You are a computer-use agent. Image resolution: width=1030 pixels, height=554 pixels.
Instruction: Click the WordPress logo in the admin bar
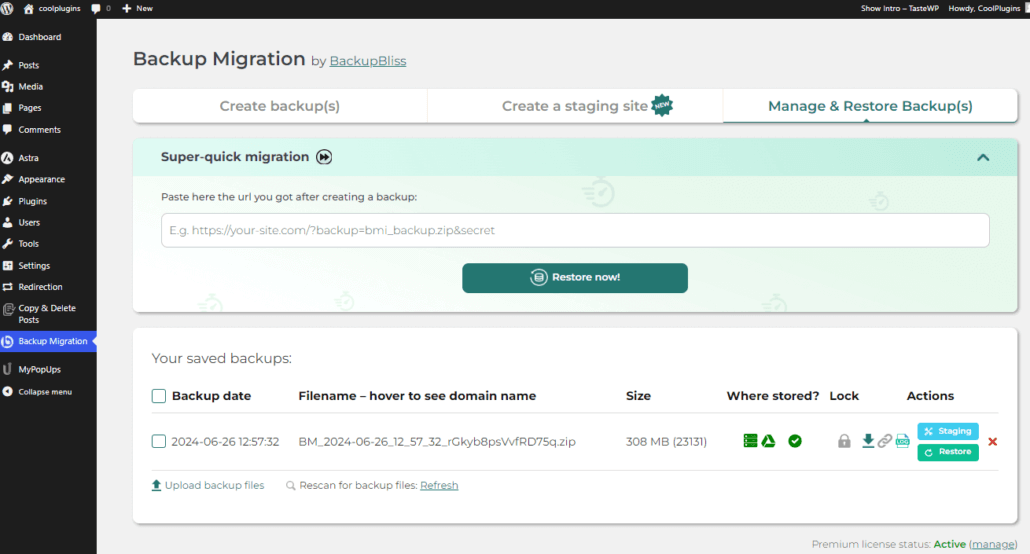pos(8,8)
